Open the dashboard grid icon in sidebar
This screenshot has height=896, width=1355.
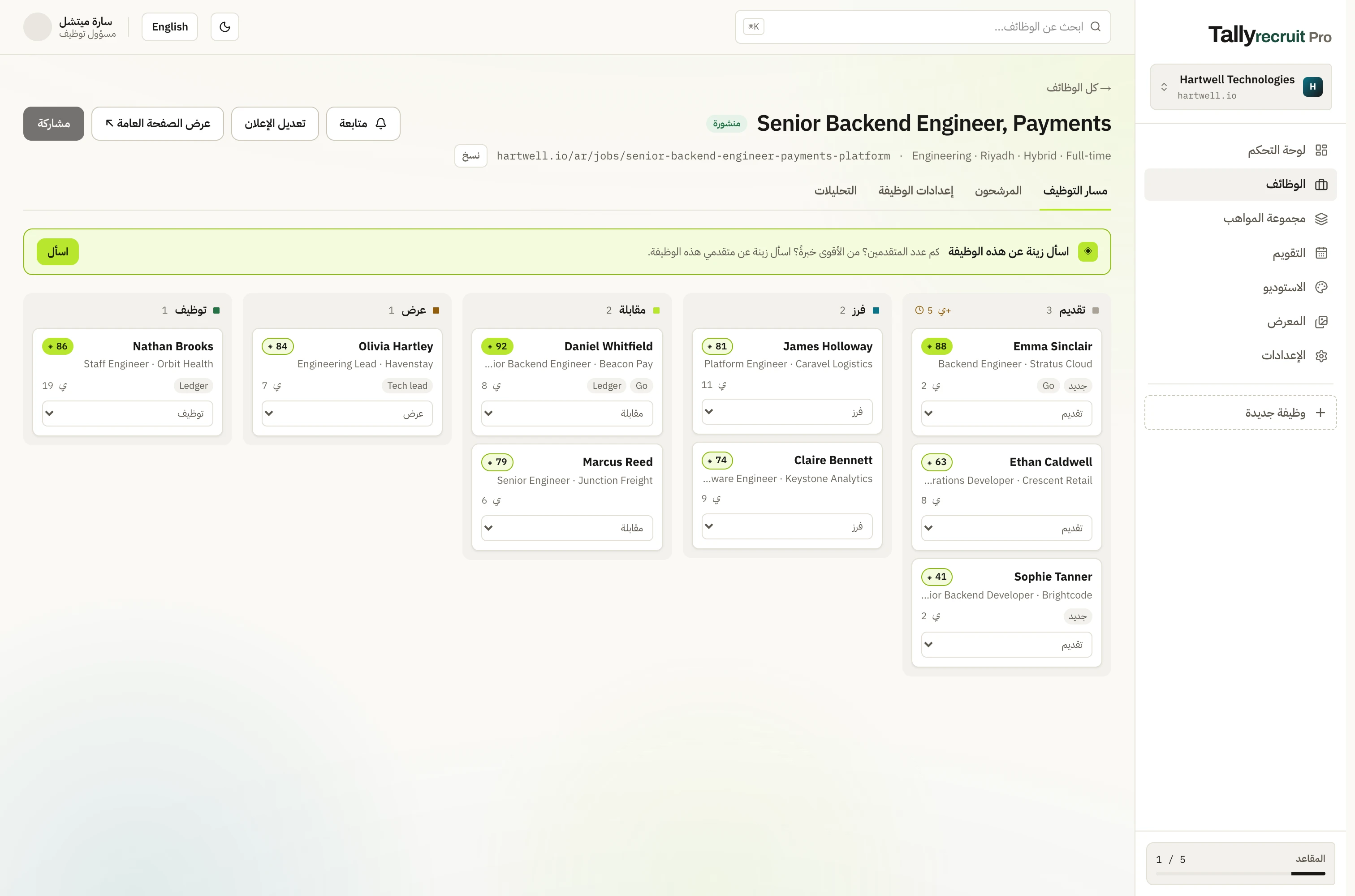[1321, 150]
